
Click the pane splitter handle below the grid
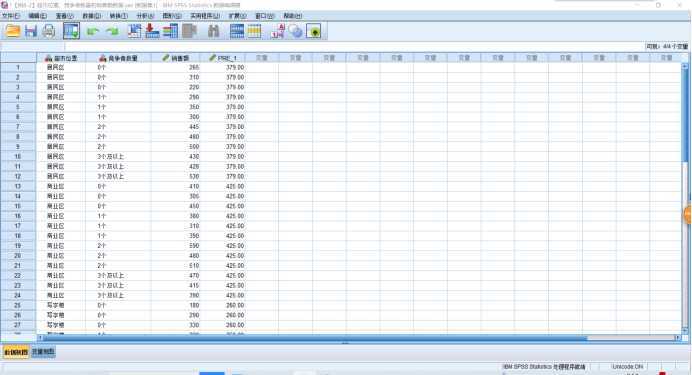click(346, 343)
